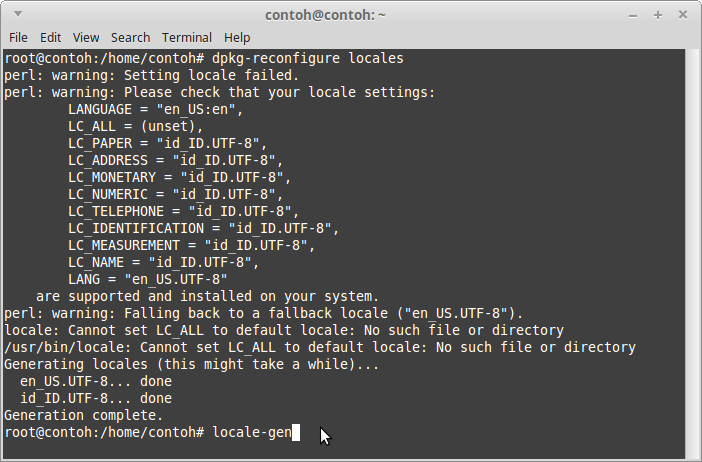Open the Edit menu
This screenshot has height=462, width=702.
[x=50, y=37]
